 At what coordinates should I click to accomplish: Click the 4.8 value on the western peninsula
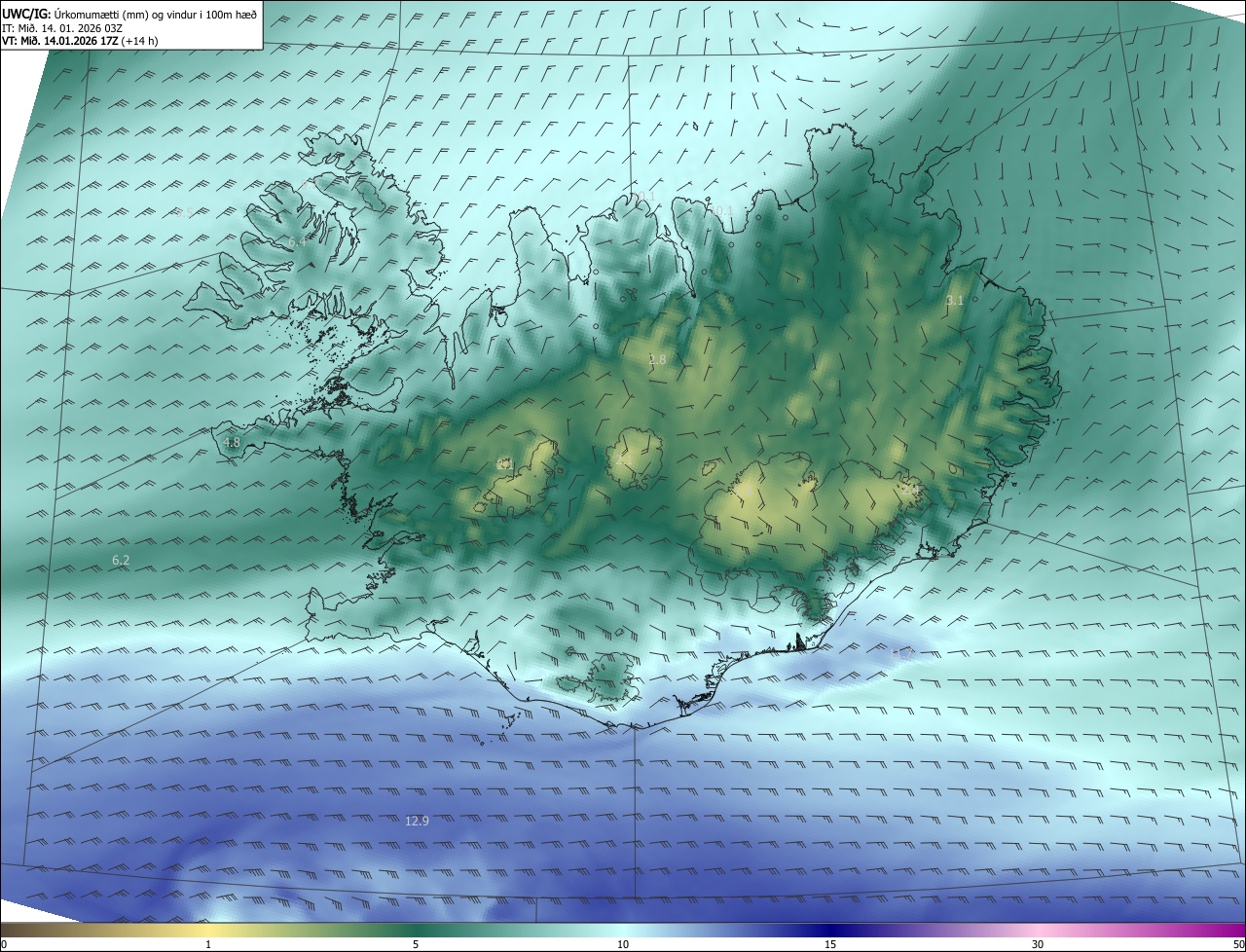232,443
